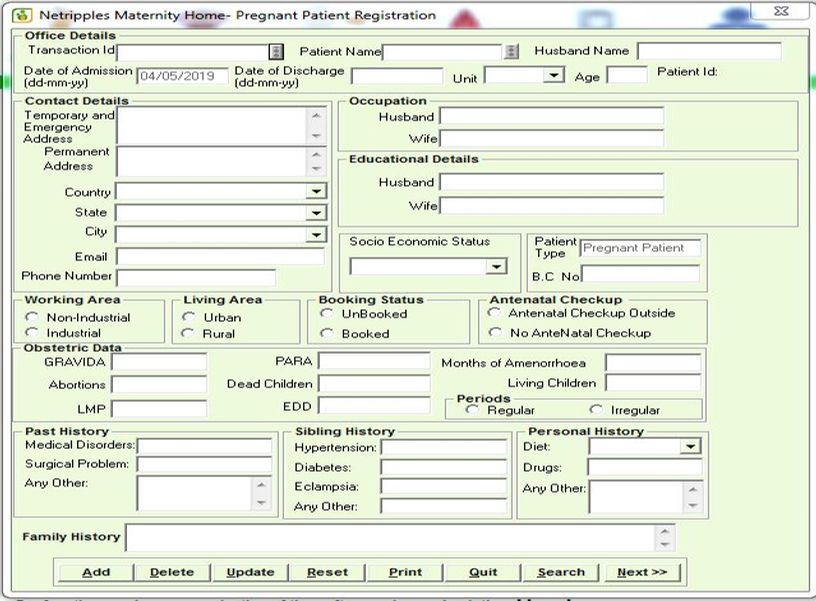Click down arrow of Past History Any Other

click(261, 502)
